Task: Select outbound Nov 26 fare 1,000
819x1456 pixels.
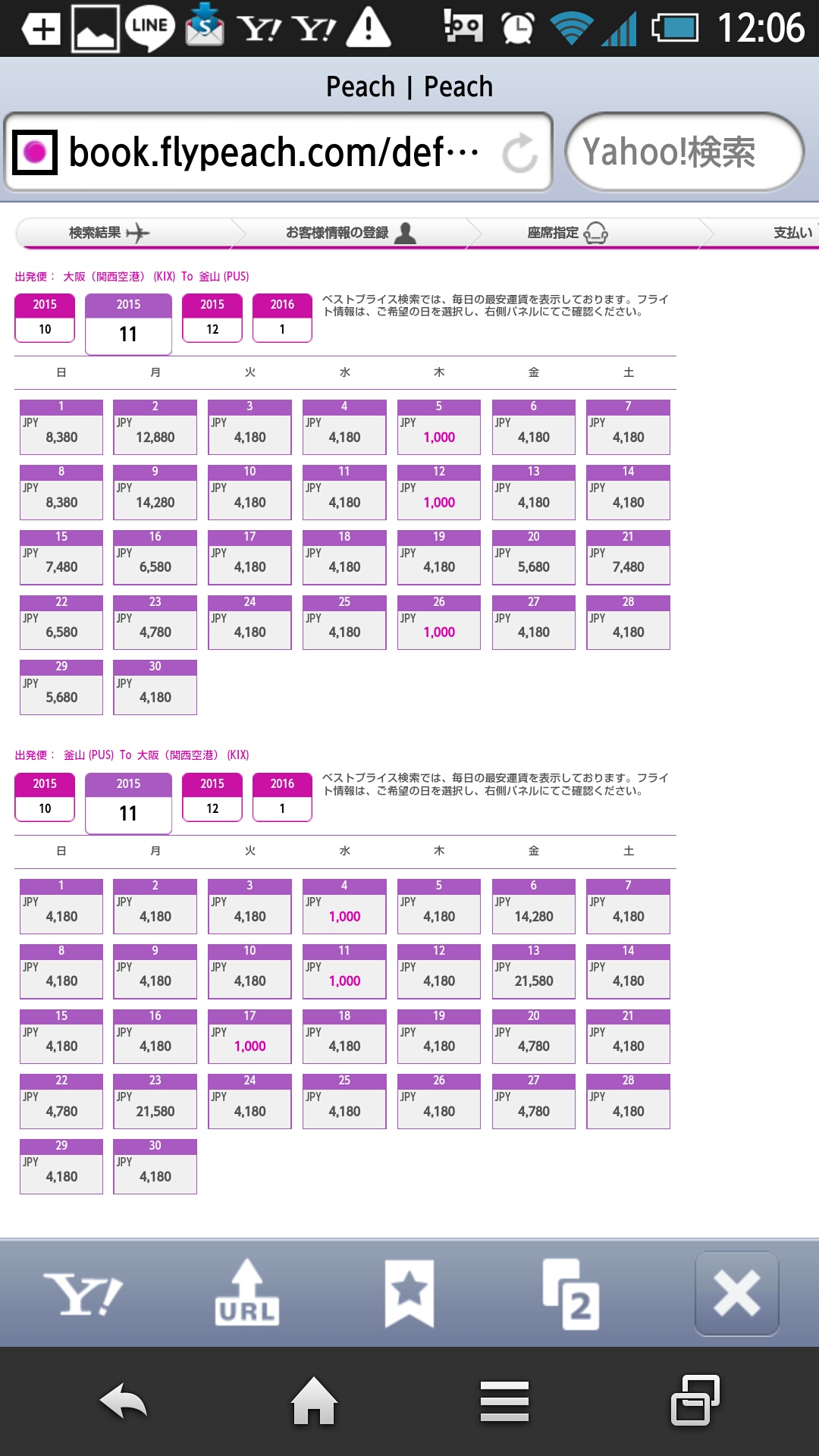Action: pos(439,623)
